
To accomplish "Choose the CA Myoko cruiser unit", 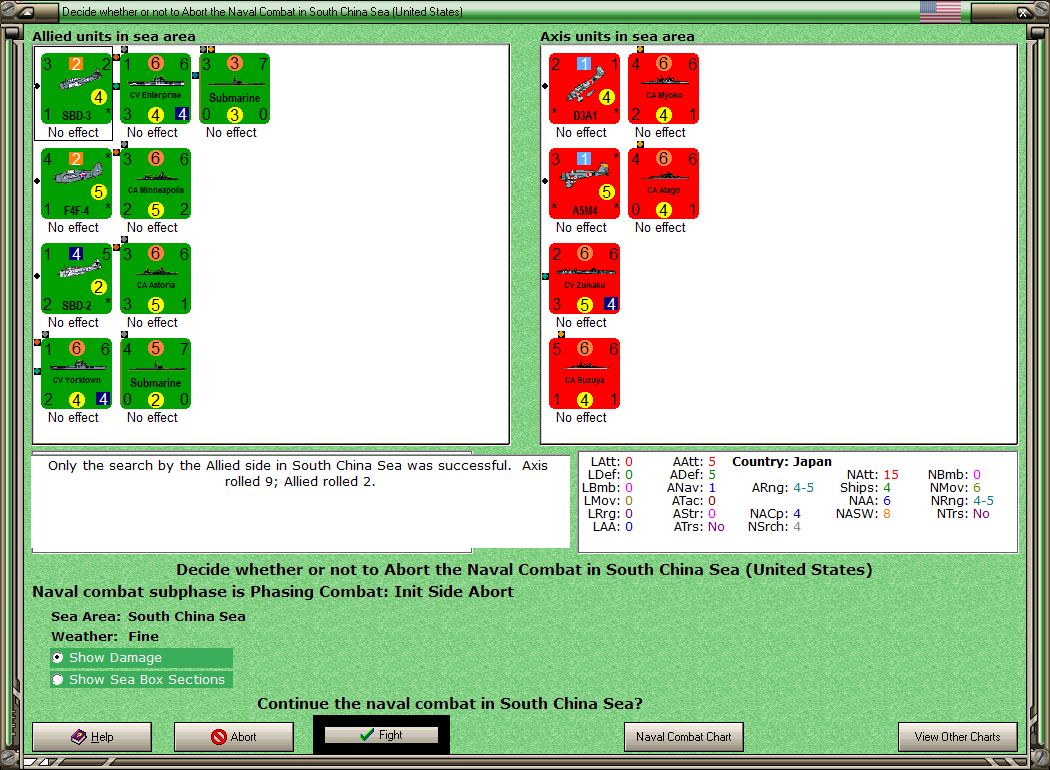I will point(664,89).
